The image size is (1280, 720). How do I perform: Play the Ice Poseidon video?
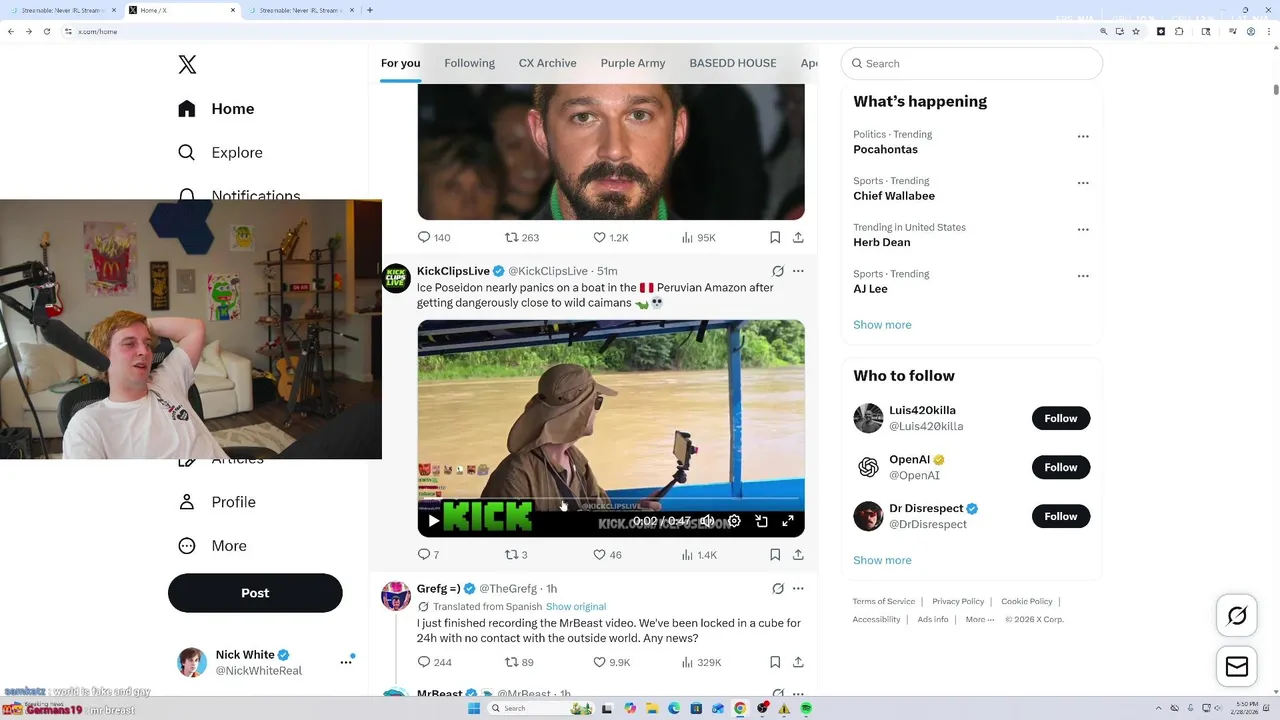[x=433, y=521]
